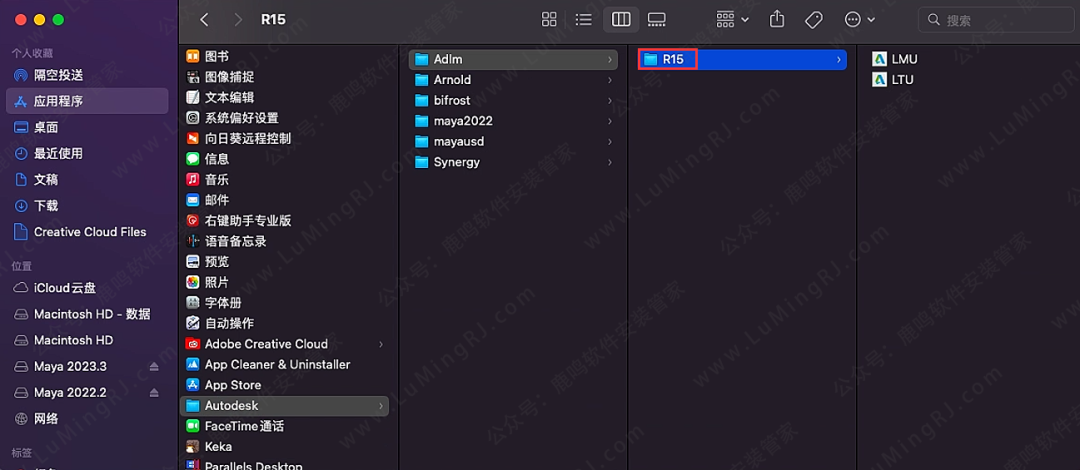Expand the Adobe Creative Cloud folder
1080x470 pixels.
coord(381,344)
